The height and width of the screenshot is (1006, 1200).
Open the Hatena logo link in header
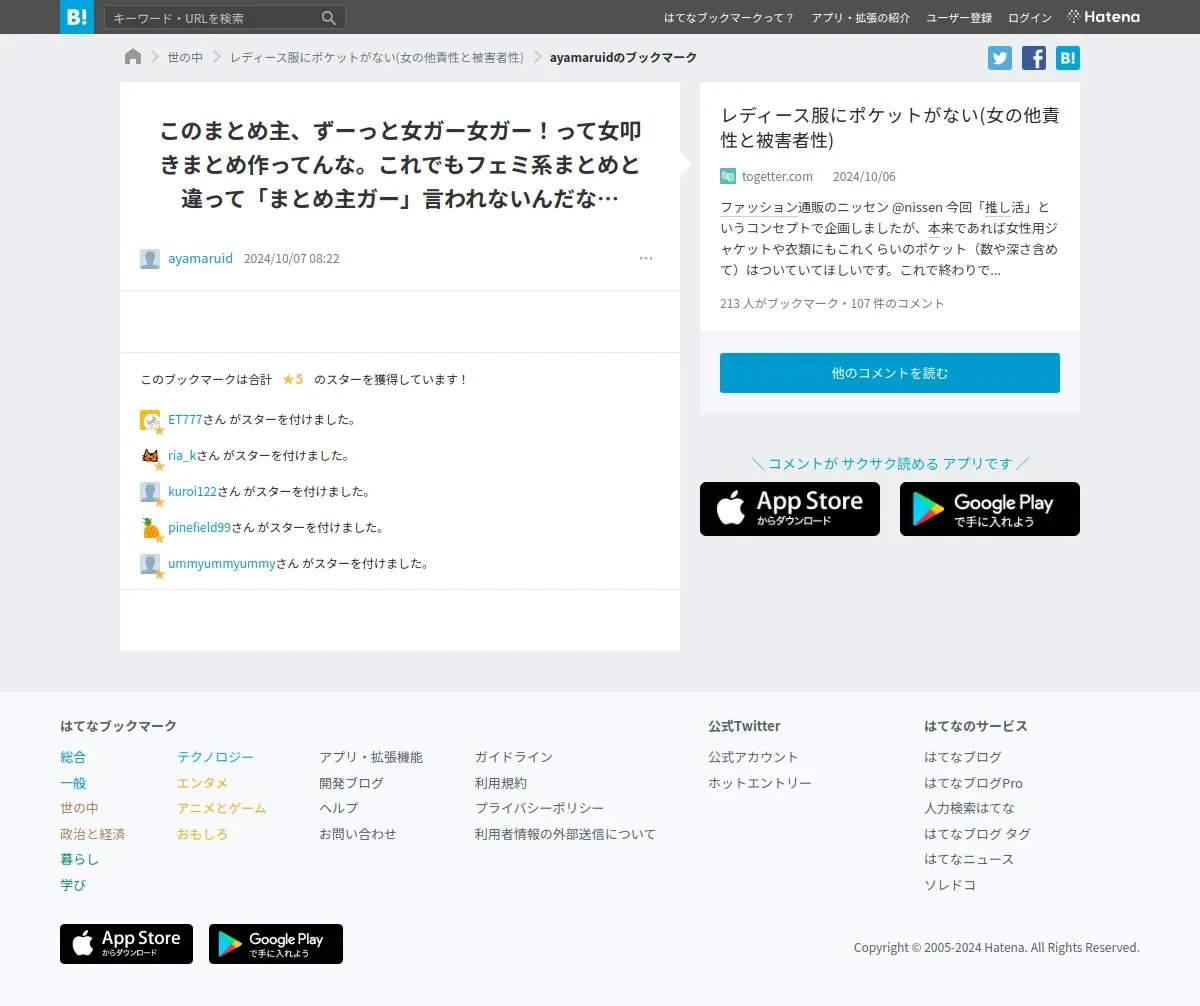coord(1104,17)
